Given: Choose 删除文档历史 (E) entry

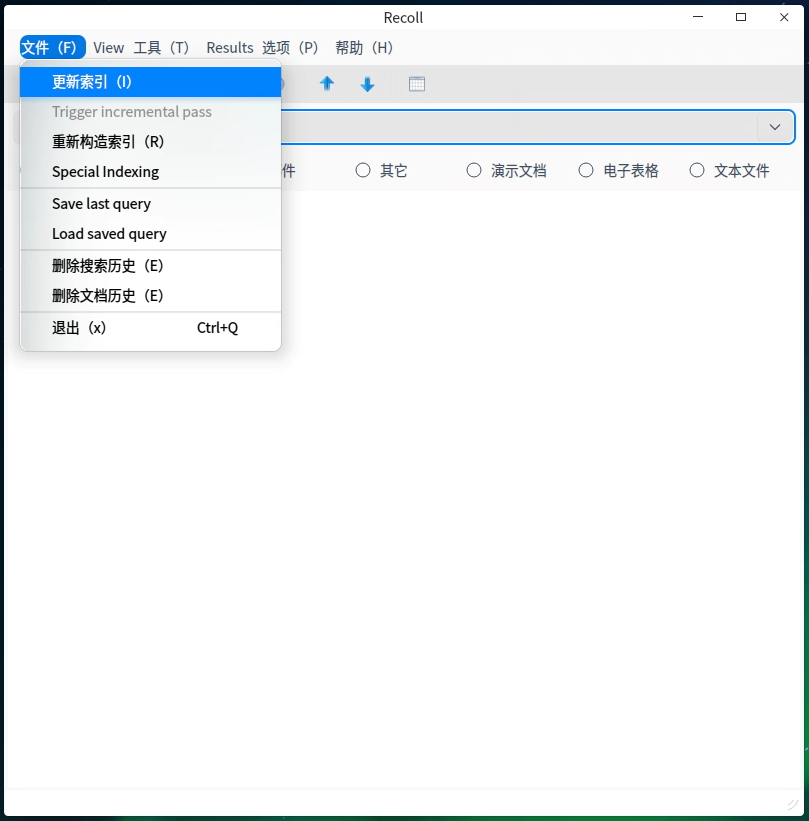Looking at the screenshot, I should 150,296.
